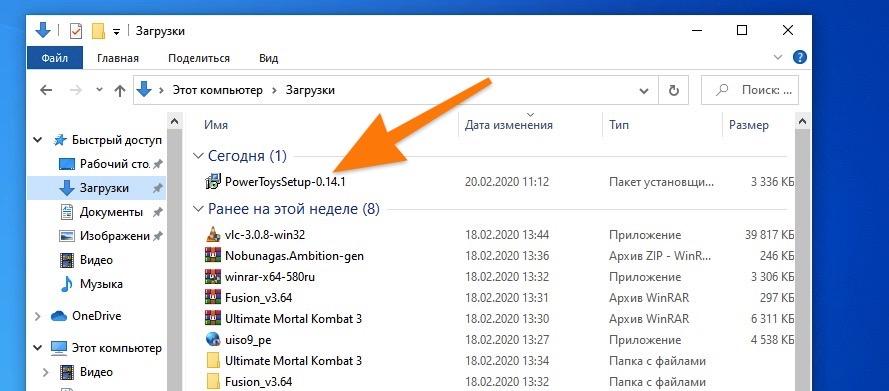Viewport: 889px width, 391px height.
Task: Click the 20.02.2020 11:12 date cell
Action: click(x=507, y=182)
